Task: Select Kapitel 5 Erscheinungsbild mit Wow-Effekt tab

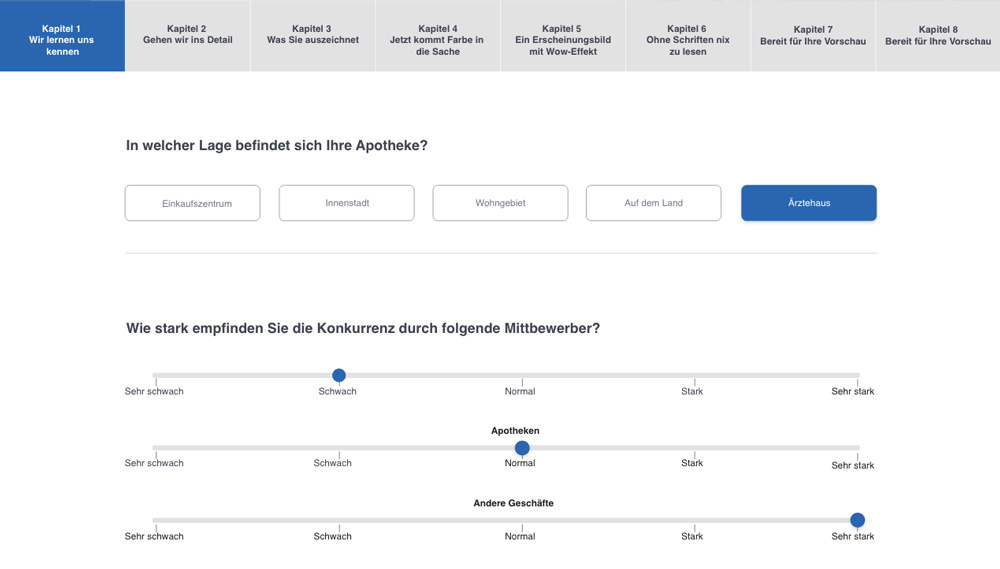Action: tap(562, 36)
